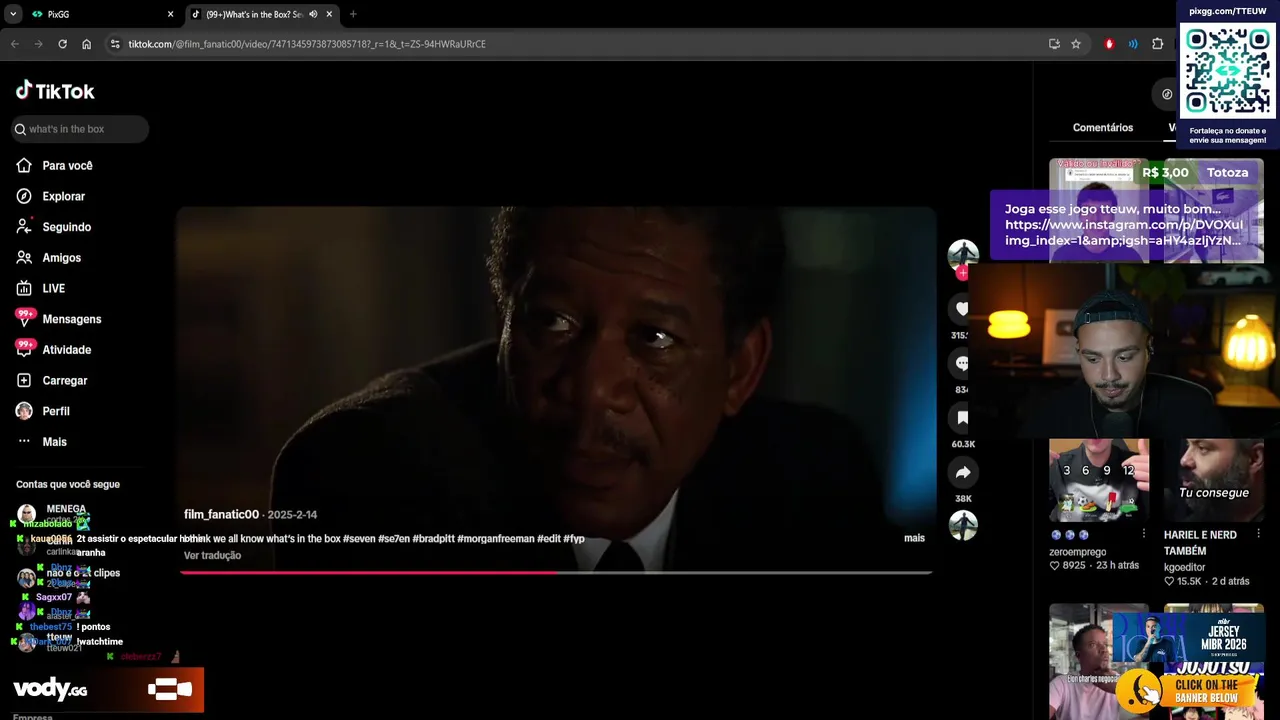Click the browser home icon
The width and height of the screenshot is (1280, 720).
click(87, 44)
